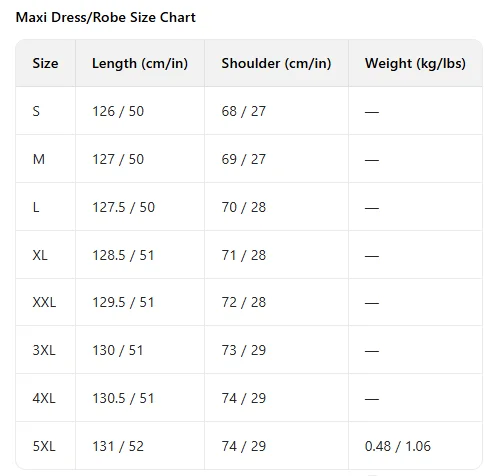Select the L size row label
The width and height of the screenshot is (493, 476).
[36, 207]
